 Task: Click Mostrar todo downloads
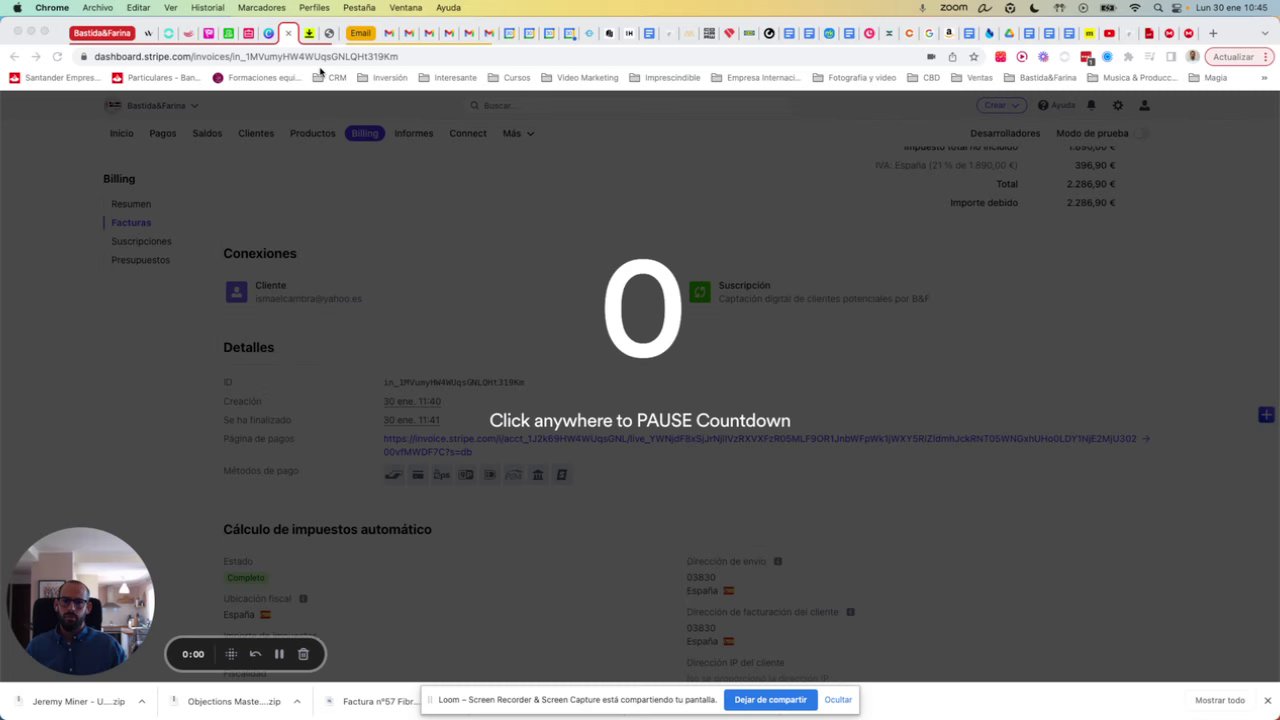(1220, 700)
